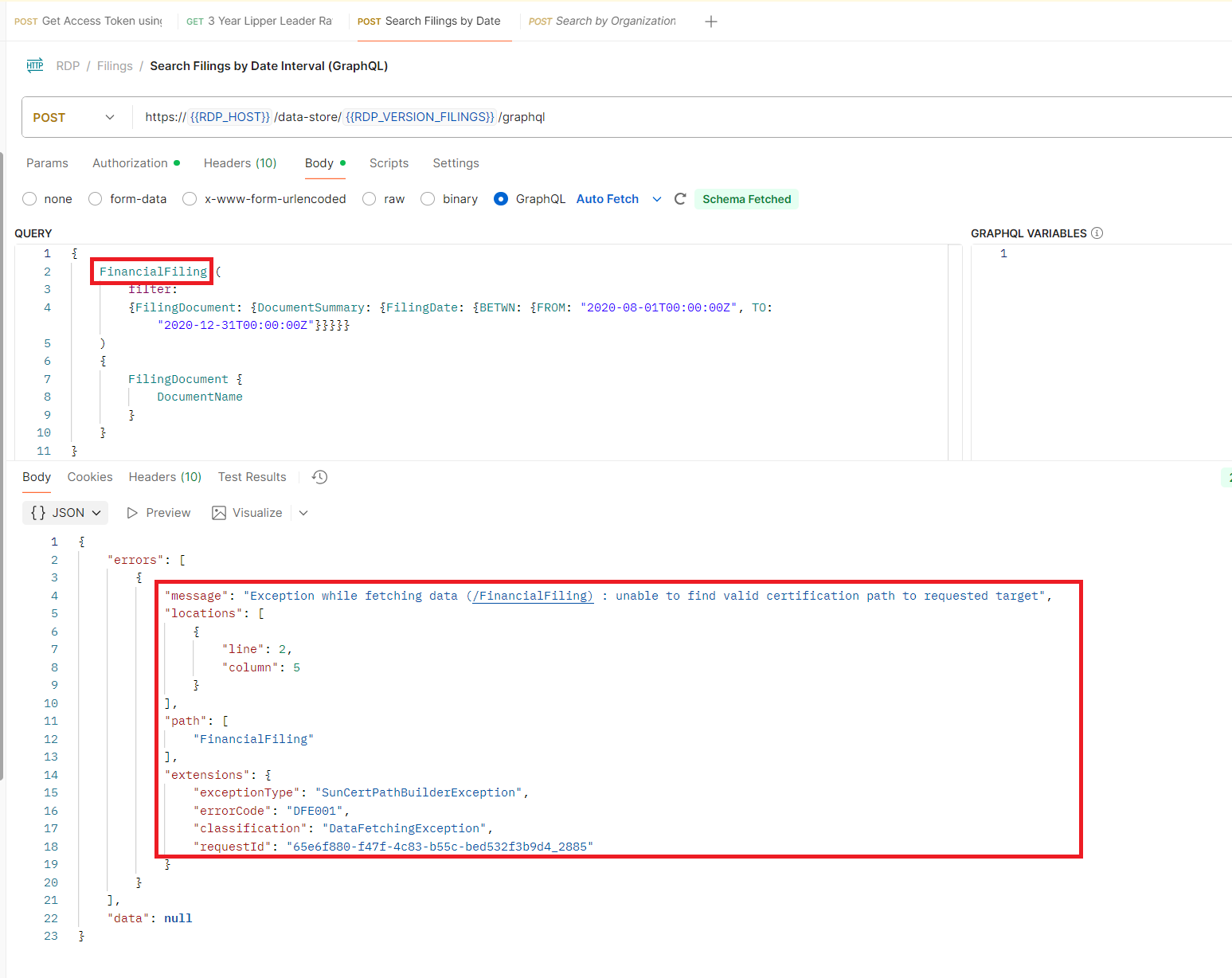
Task: Open the POST method dropdown
Action: 74,117
